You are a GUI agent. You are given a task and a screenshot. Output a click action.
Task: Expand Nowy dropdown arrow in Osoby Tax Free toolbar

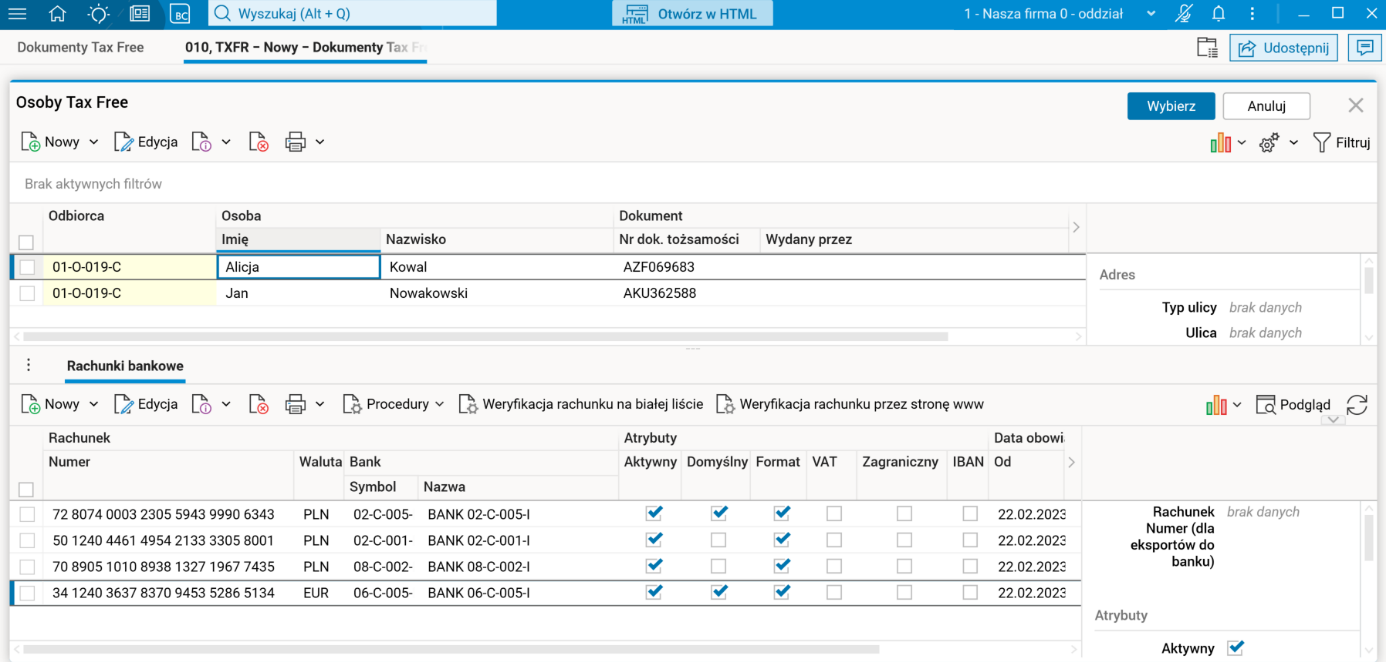(x=94, y=142)
